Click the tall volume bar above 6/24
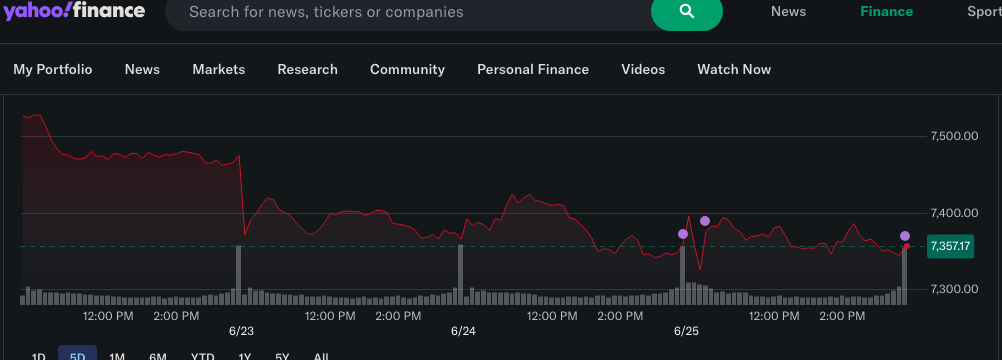This screenshot has width=1002, height=360. click(461, 274)
